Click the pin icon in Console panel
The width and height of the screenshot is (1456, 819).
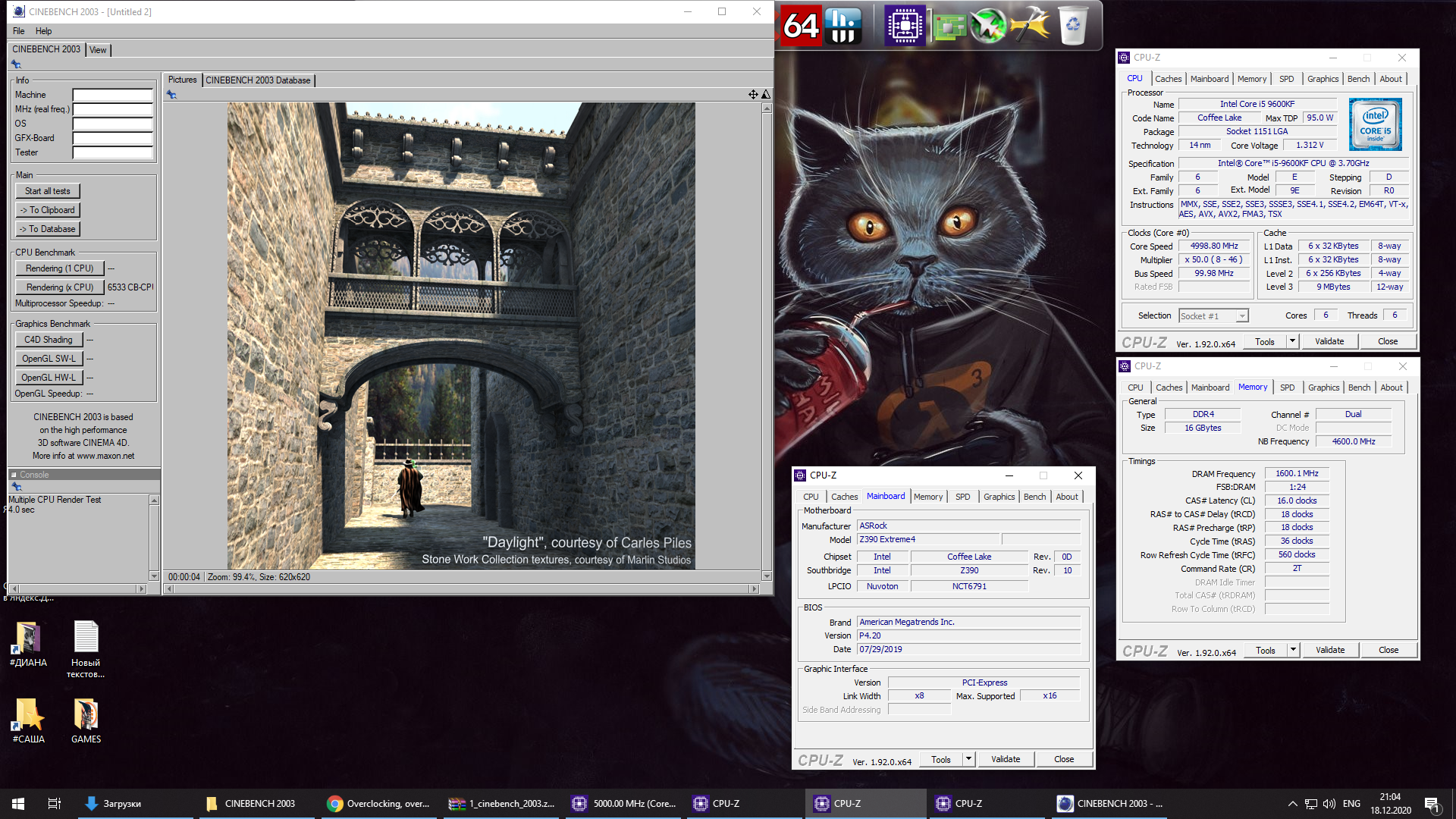pos(16,487)
